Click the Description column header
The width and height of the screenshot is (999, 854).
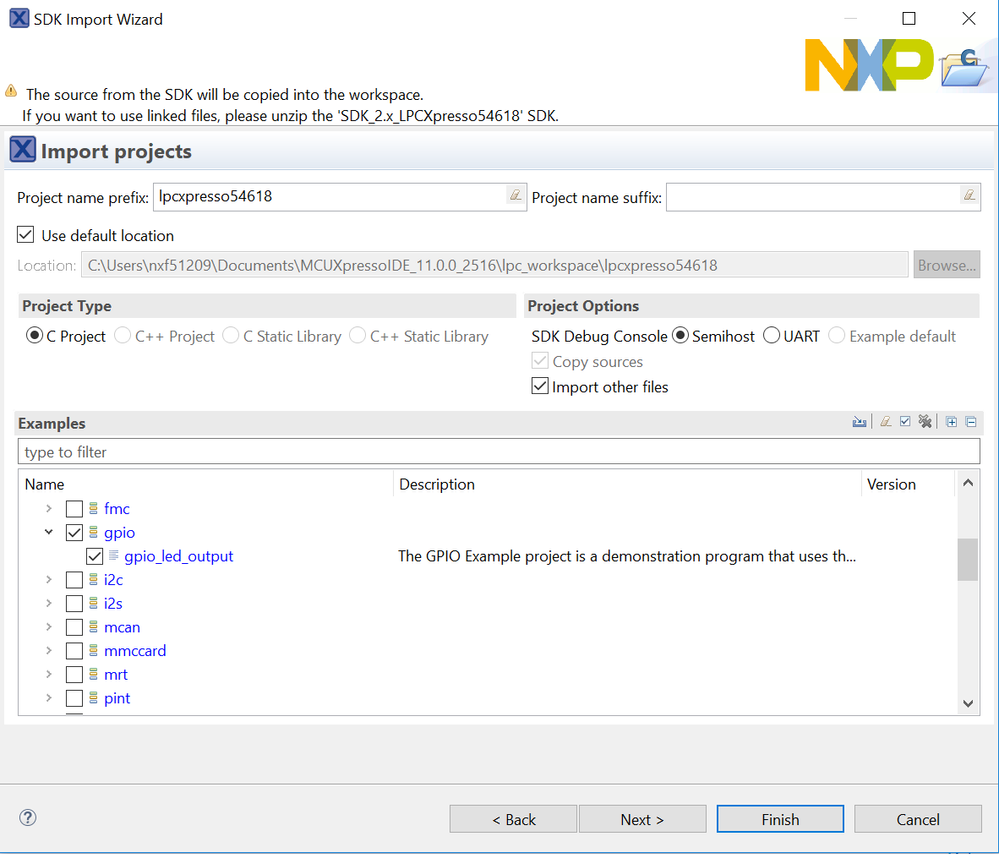click(x=627, y=484)
